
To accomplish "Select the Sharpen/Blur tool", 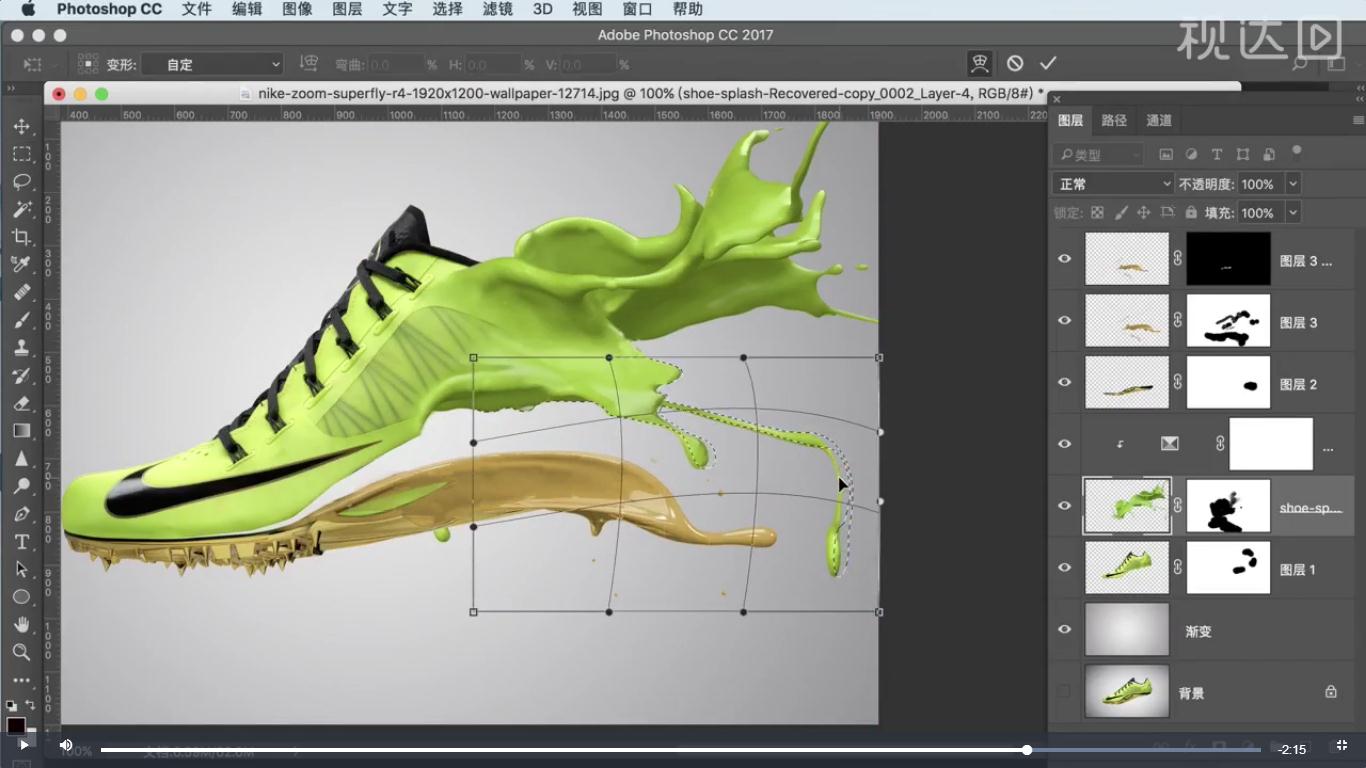I will [x=21, y=459].
